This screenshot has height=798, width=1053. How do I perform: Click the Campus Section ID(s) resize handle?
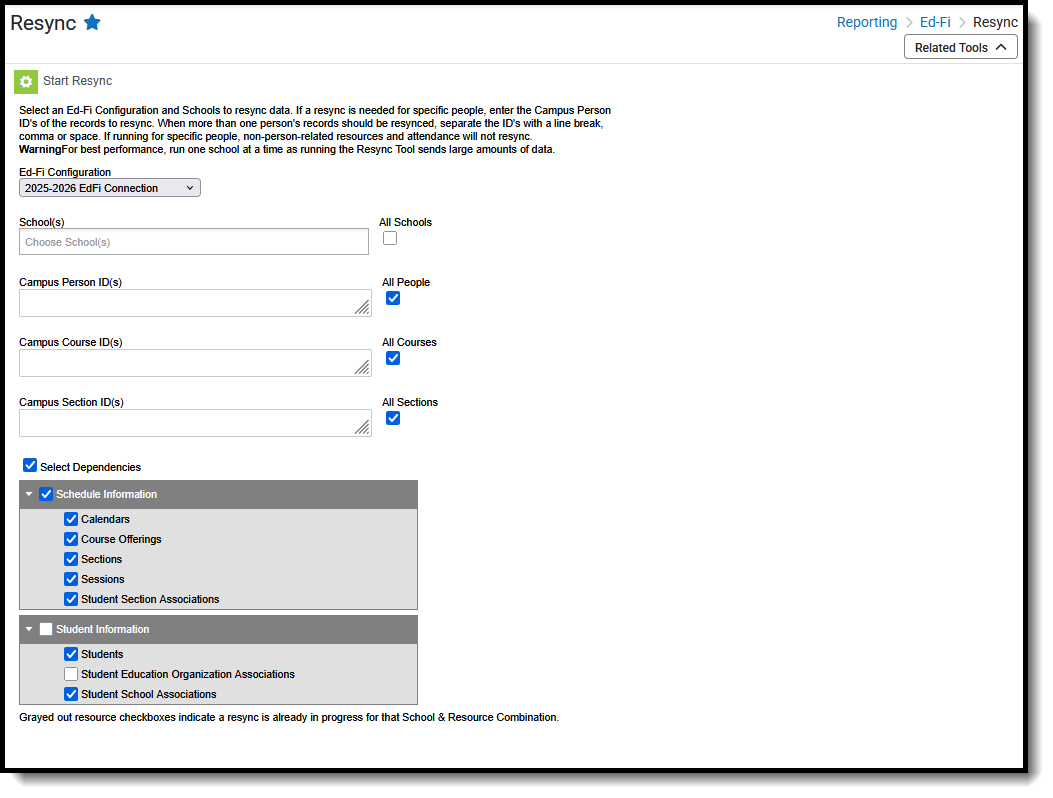[x=362, y=428]
